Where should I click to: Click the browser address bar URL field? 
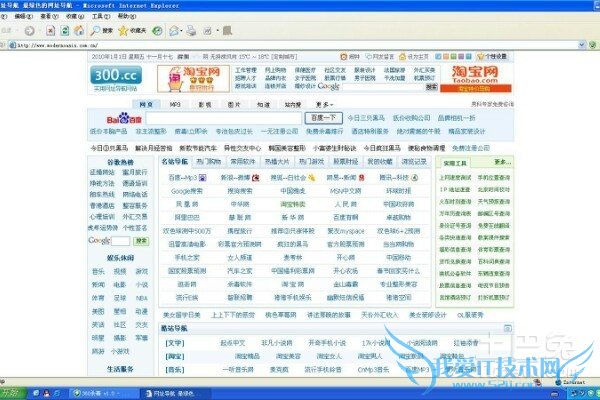pos(297,45)
